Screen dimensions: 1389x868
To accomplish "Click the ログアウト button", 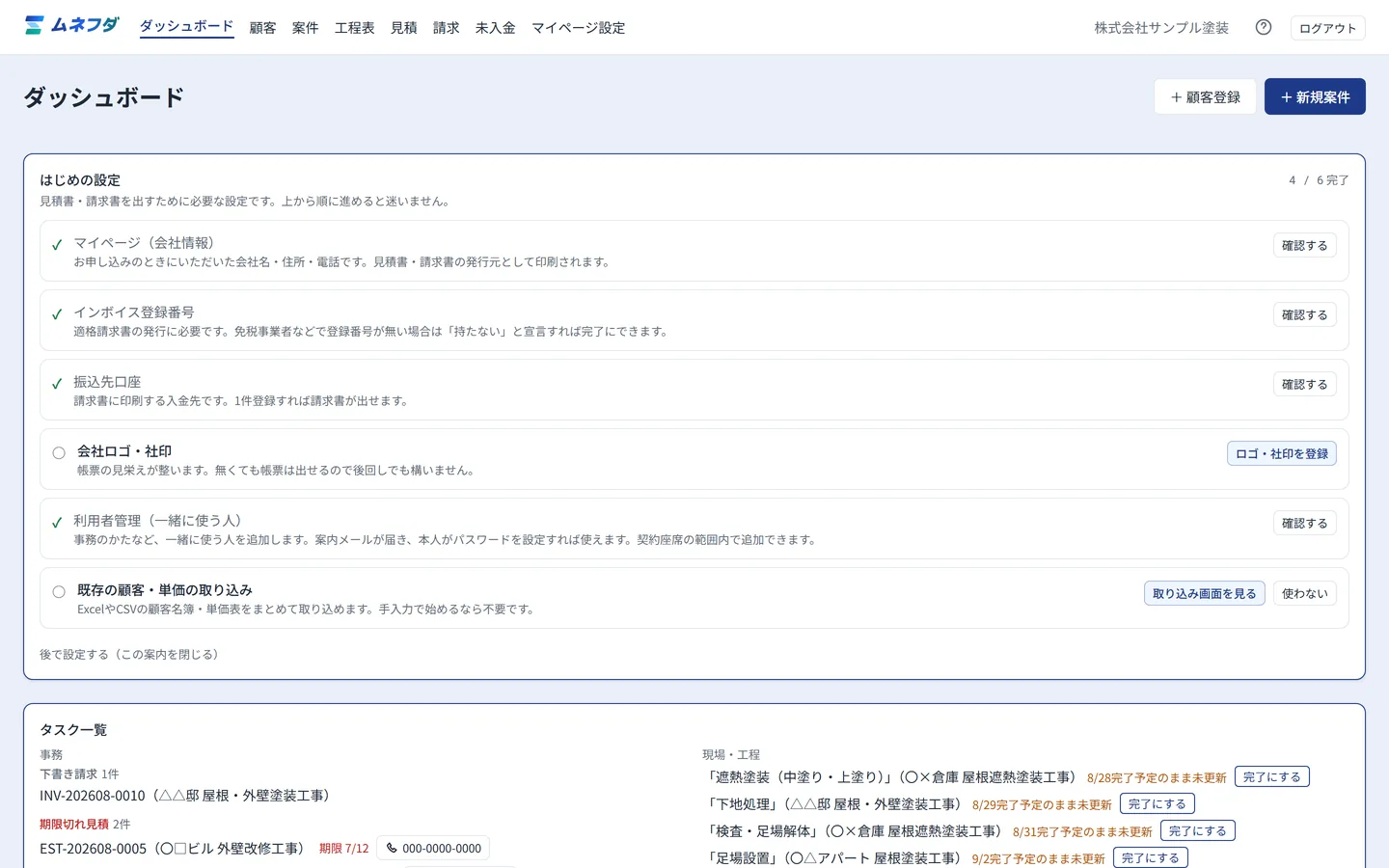I will pos(1327,28).
